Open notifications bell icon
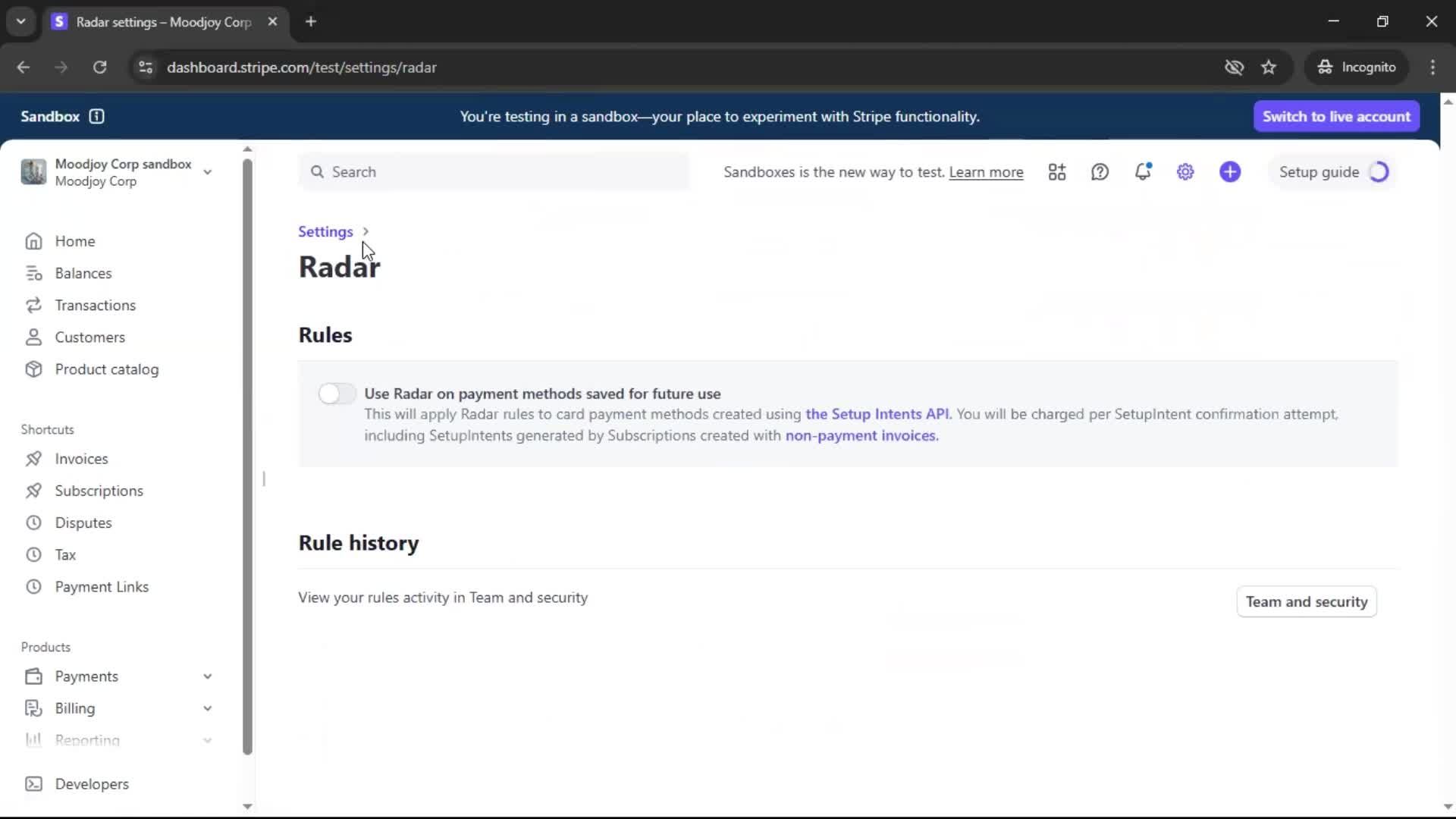1456x819 pixels. pyautogui.click(x=1143, y=172)
